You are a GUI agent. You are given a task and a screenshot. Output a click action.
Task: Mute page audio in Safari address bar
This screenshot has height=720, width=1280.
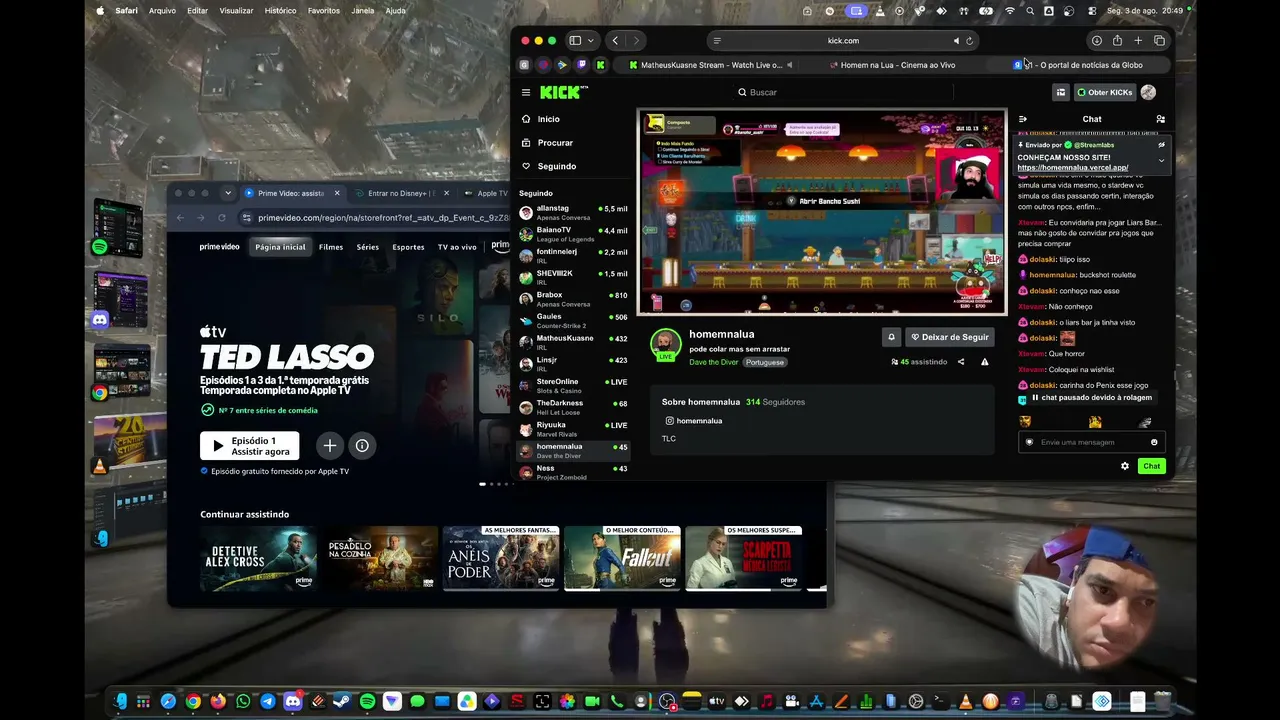tap(956, 41)
